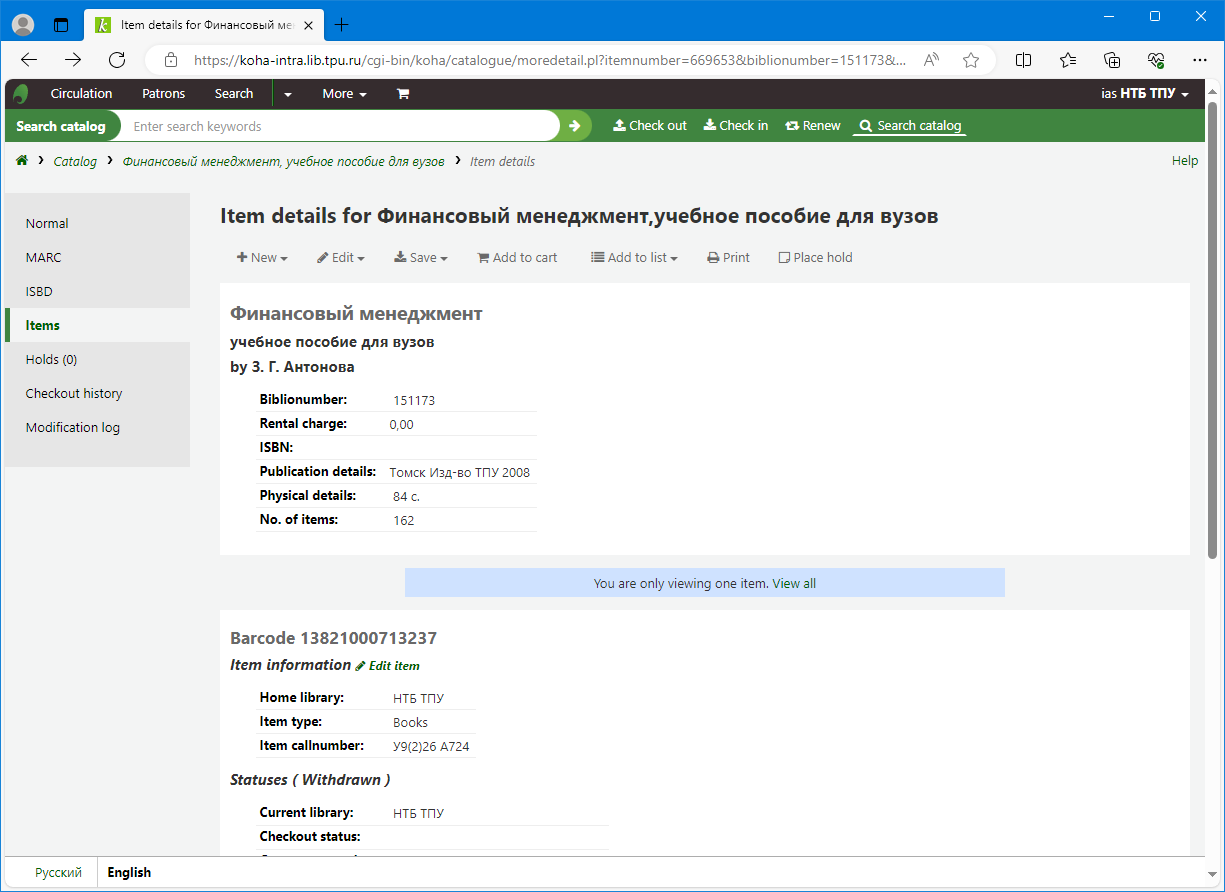Click the green search submit arrow
Screen dimensions: 1225x892
(x=575, y=126)
